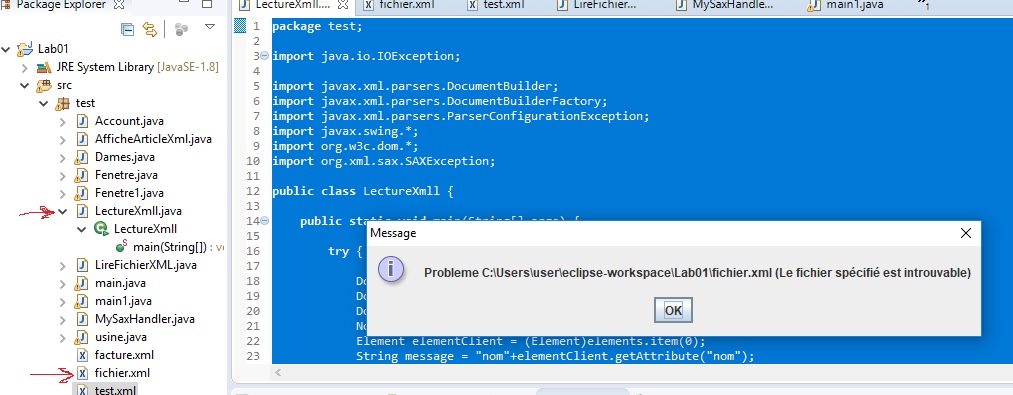This screenshot has height=395, width=1013.
Task: Close the Message dialog with X
Action: (x=965, y=233)
